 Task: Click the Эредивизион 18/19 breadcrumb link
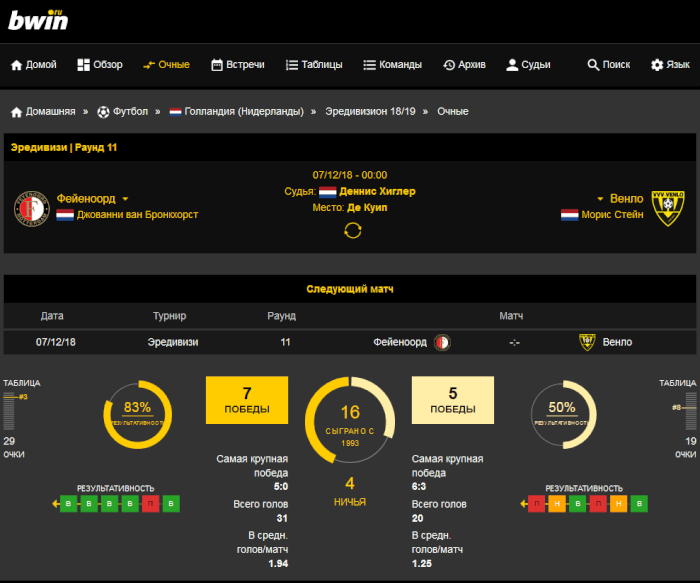point(370,112)
